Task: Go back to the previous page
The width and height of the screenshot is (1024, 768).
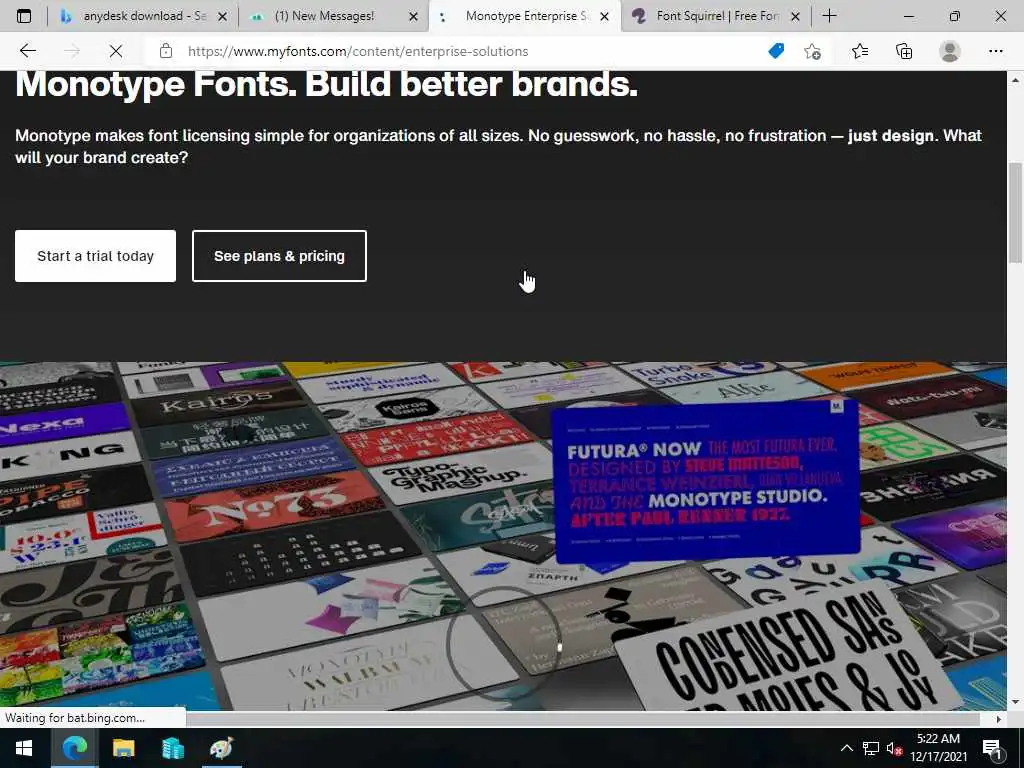Action: tap(27, 51)
